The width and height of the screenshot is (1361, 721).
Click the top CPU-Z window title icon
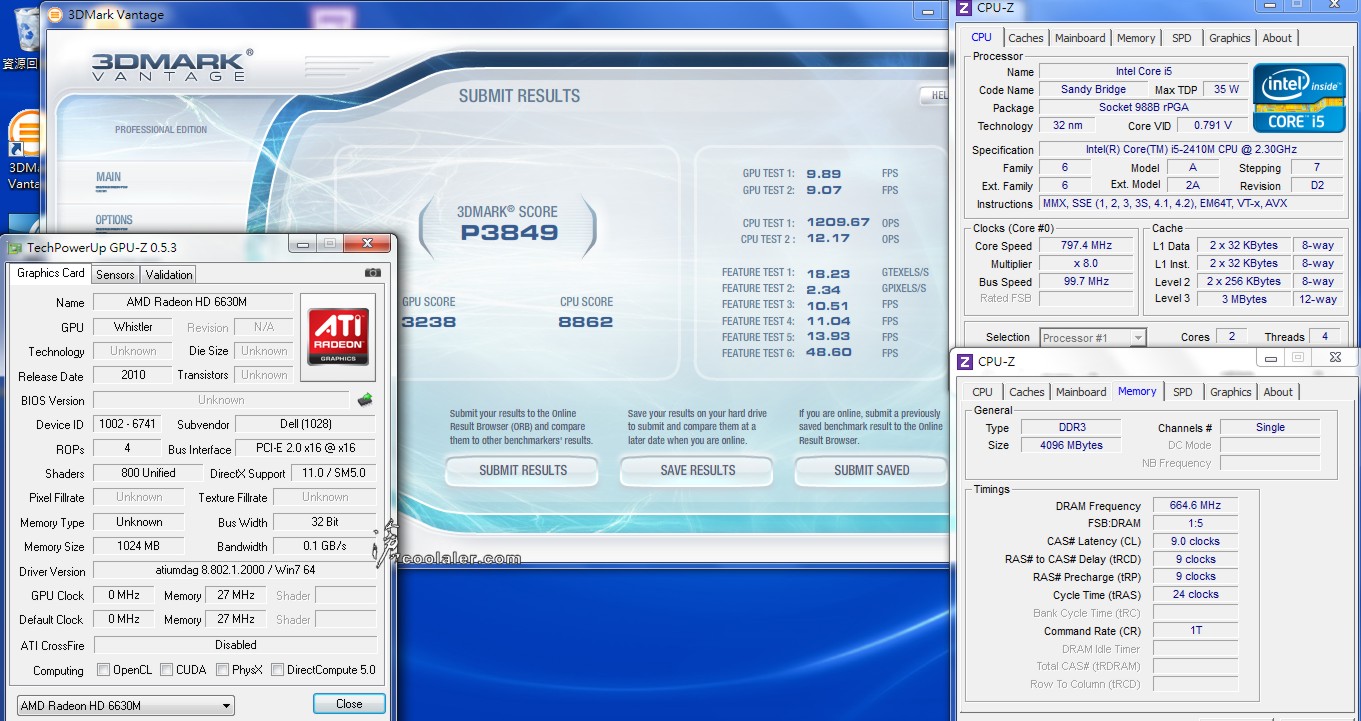pos(964,8)
